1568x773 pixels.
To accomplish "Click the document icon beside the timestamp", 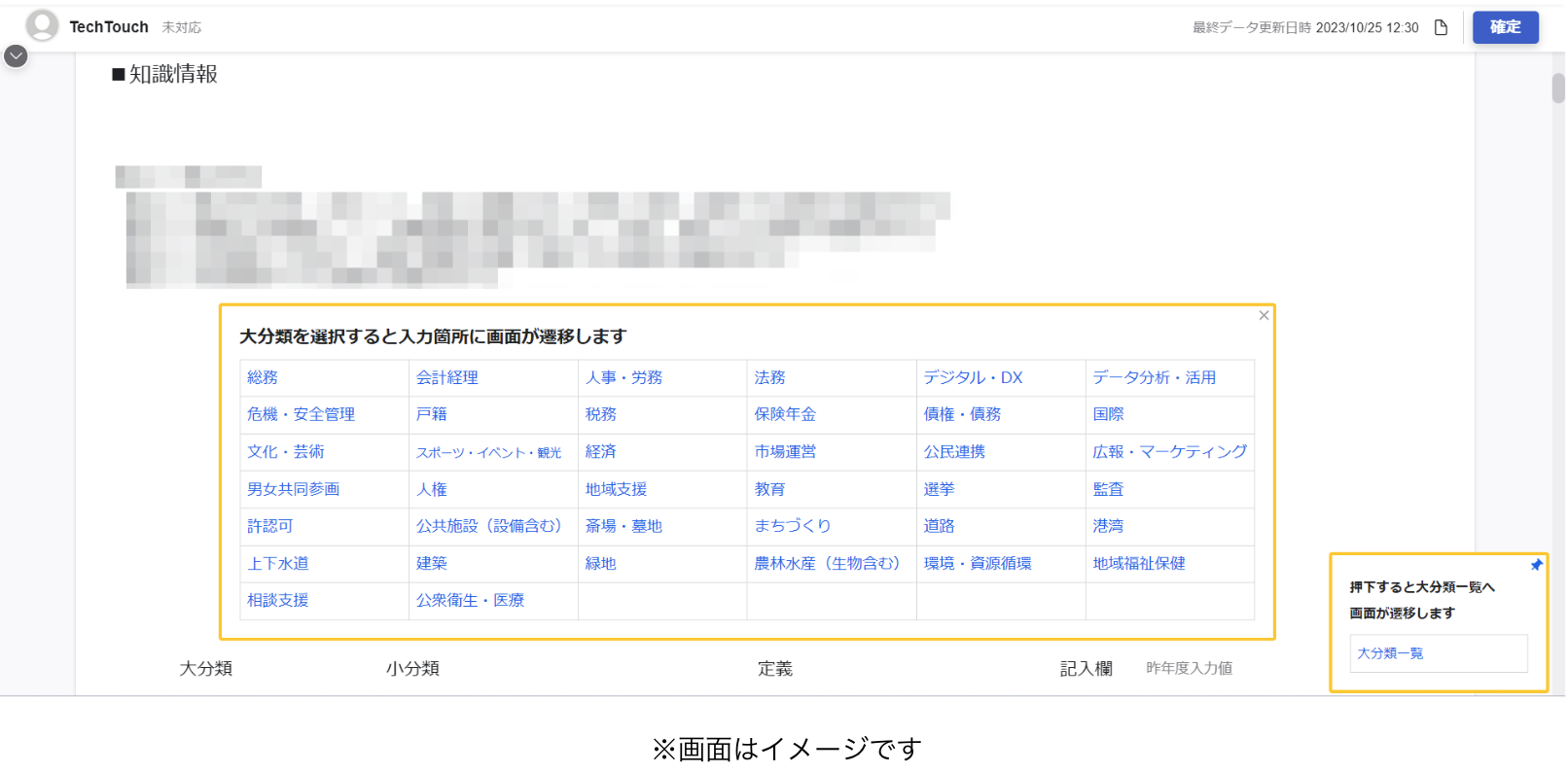I will click(1441, 27).
